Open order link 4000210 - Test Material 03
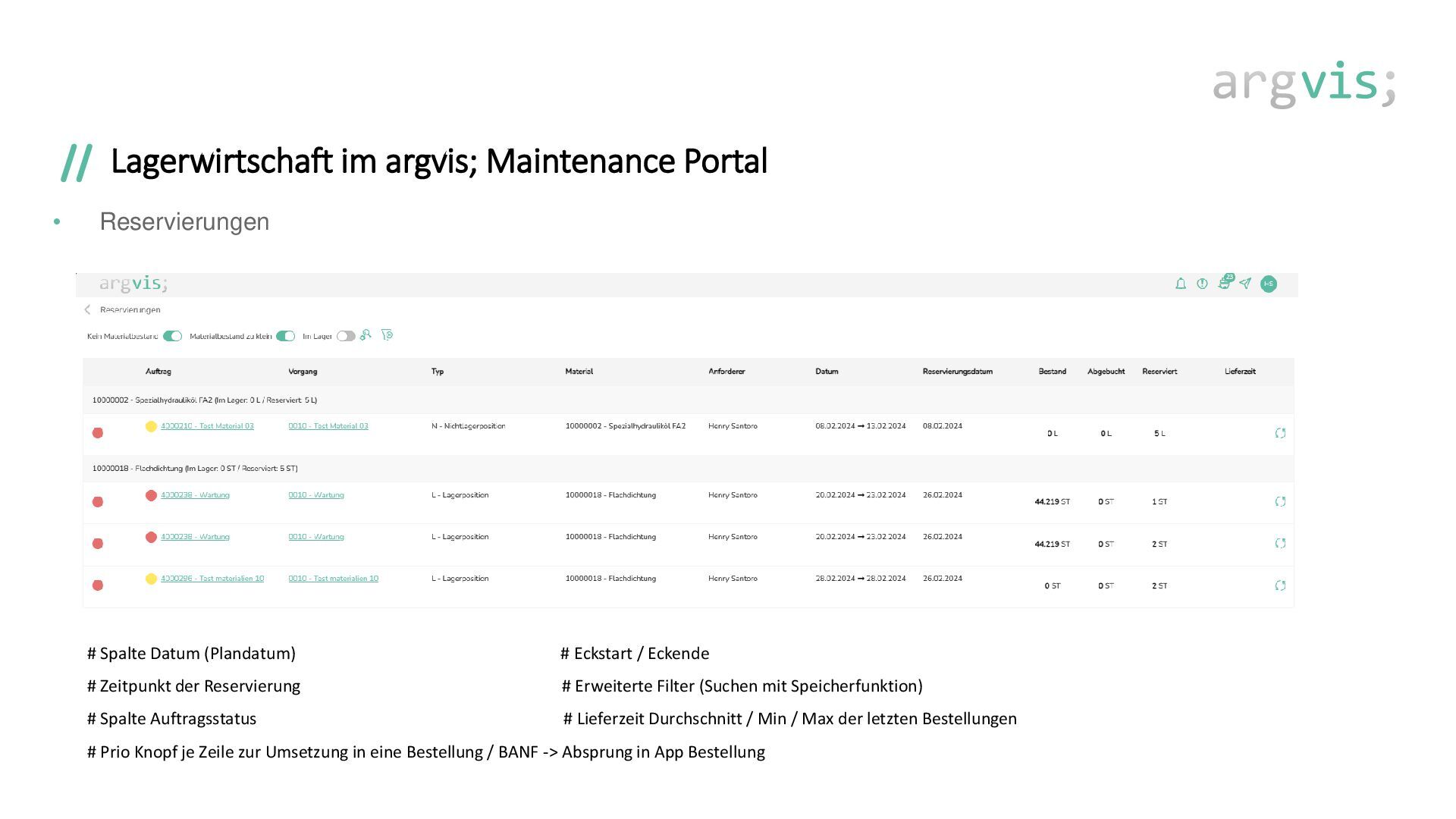 207,426
